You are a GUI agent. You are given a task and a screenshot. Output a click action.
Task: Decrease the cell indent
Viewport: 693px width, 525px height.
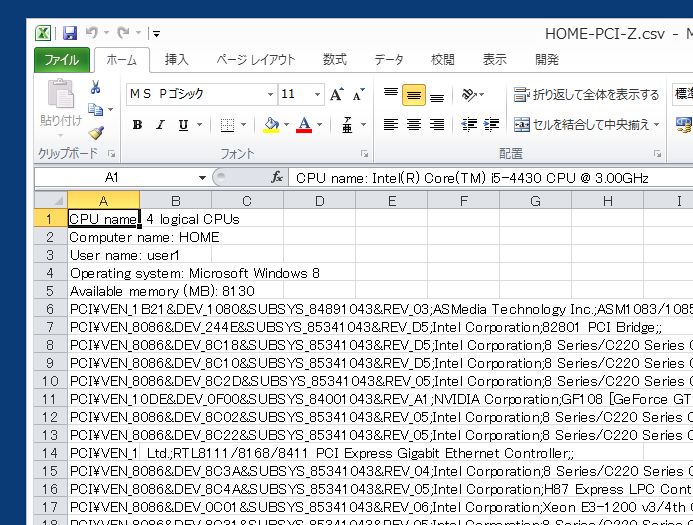click(x=469, y=125)
